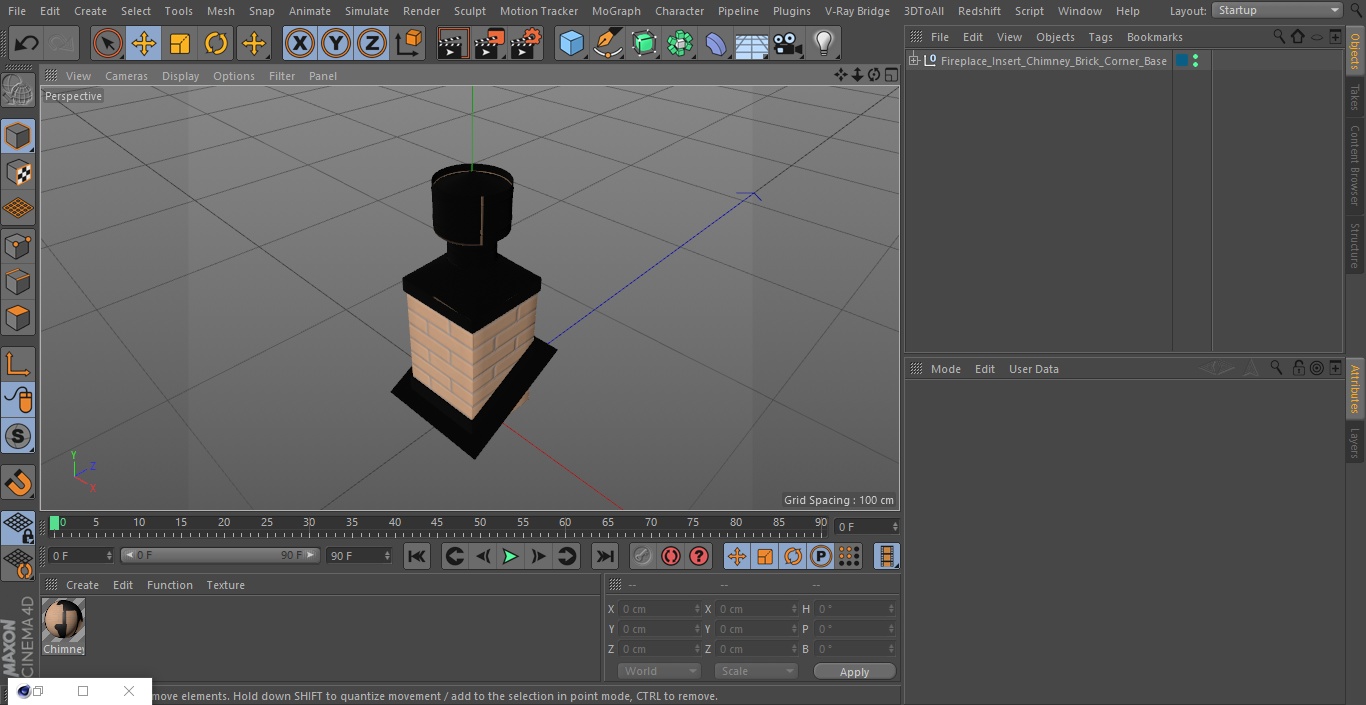Open the Render menu
1366x705 pixels.
pos(422,11)
